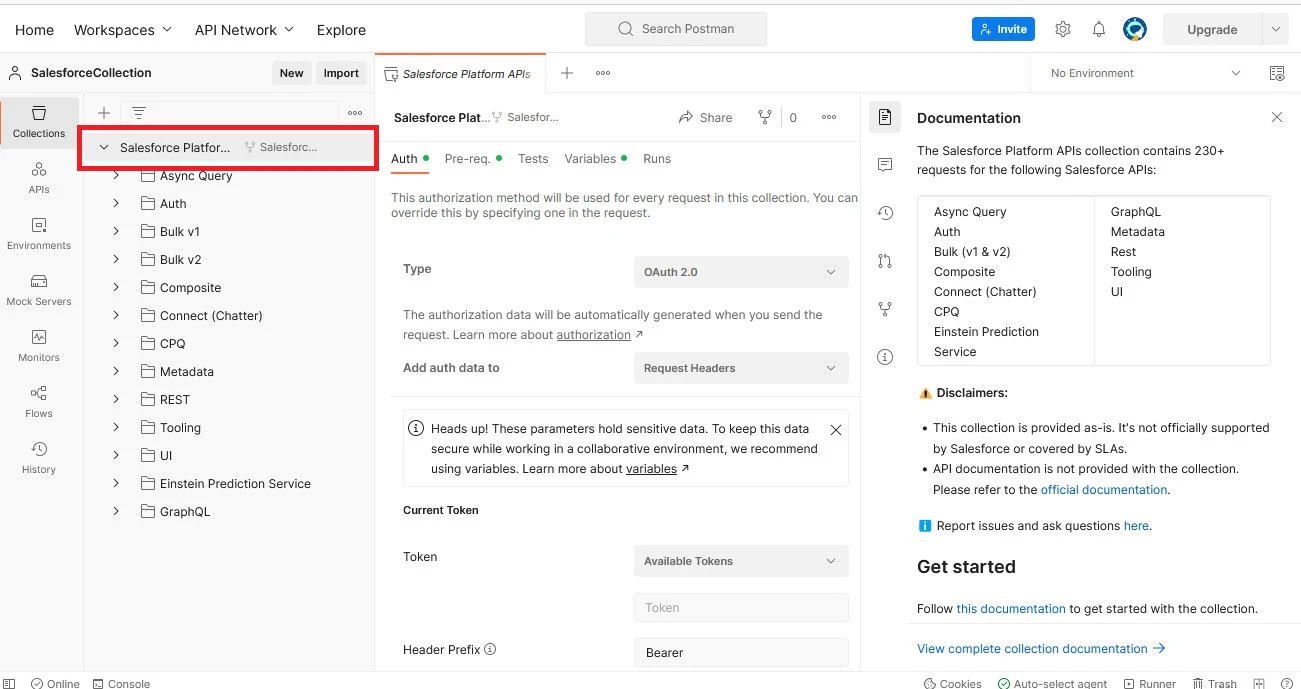Open the notifications bell
This screenshot has height=689, width=1301.
[x=1099, y=29]
